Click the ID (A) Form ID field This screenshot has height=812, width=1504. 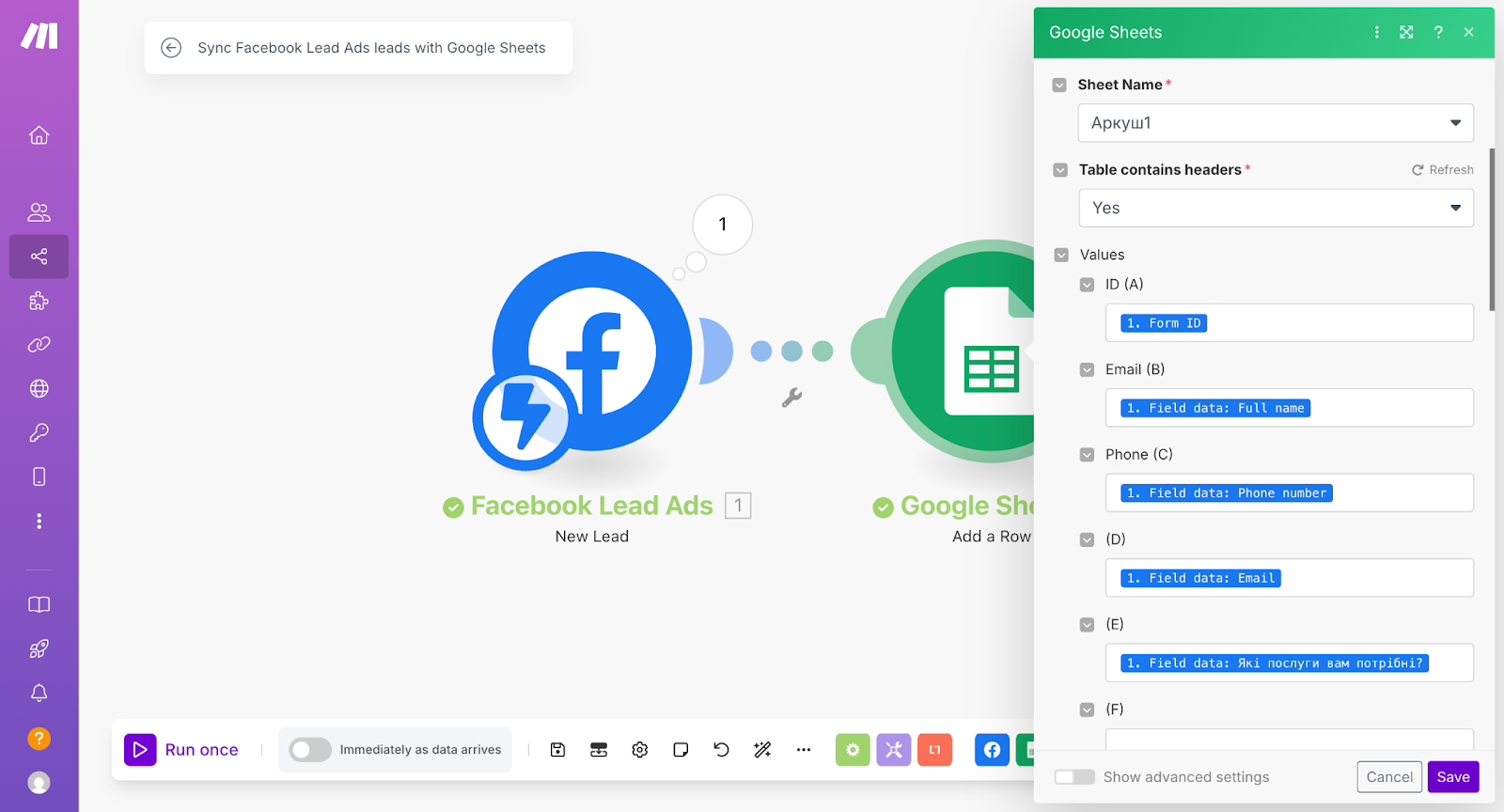coord(1290,322)
